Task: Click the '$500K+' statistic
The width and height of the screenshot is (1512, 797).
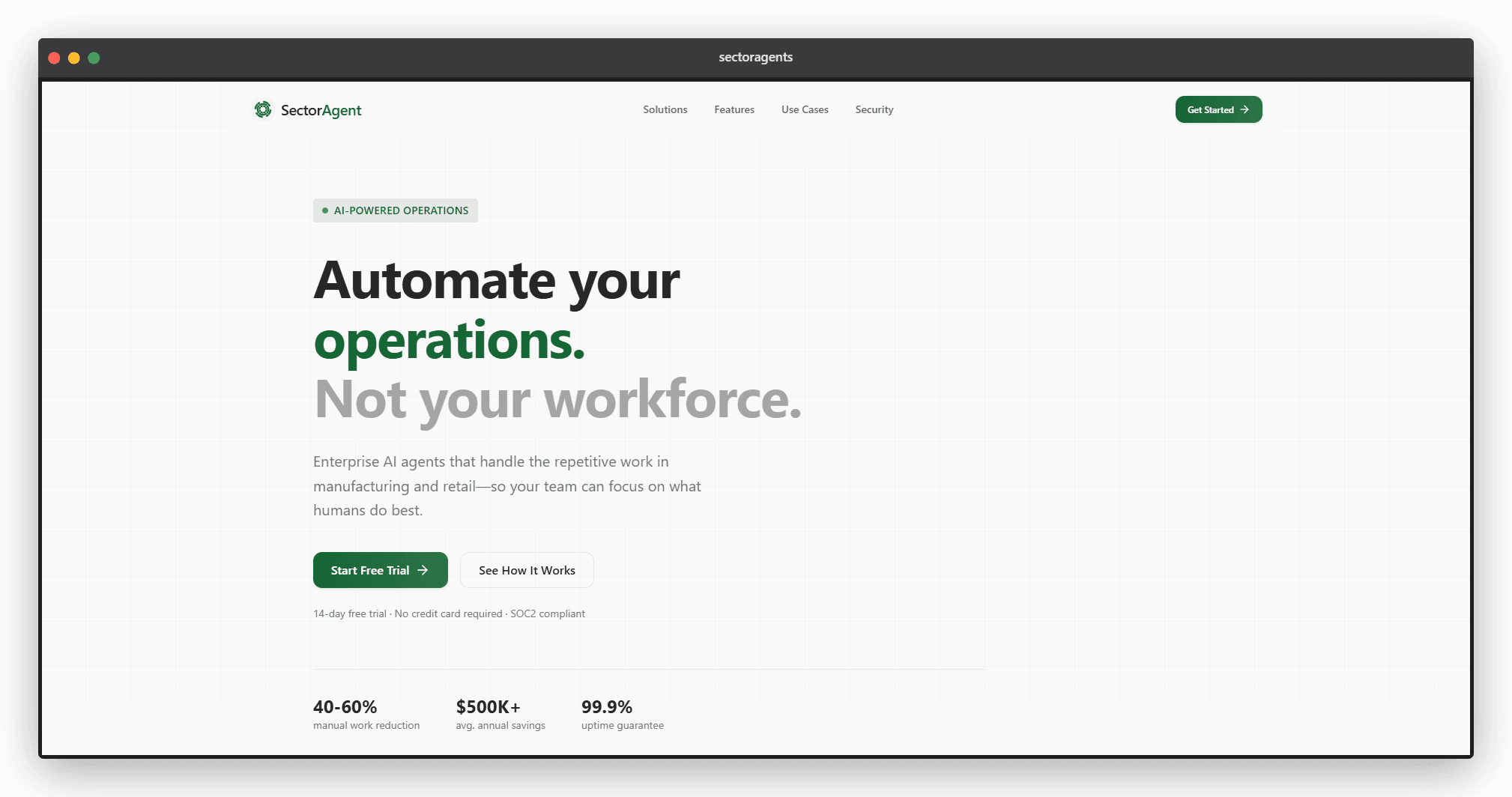Action: coord(488,706)
